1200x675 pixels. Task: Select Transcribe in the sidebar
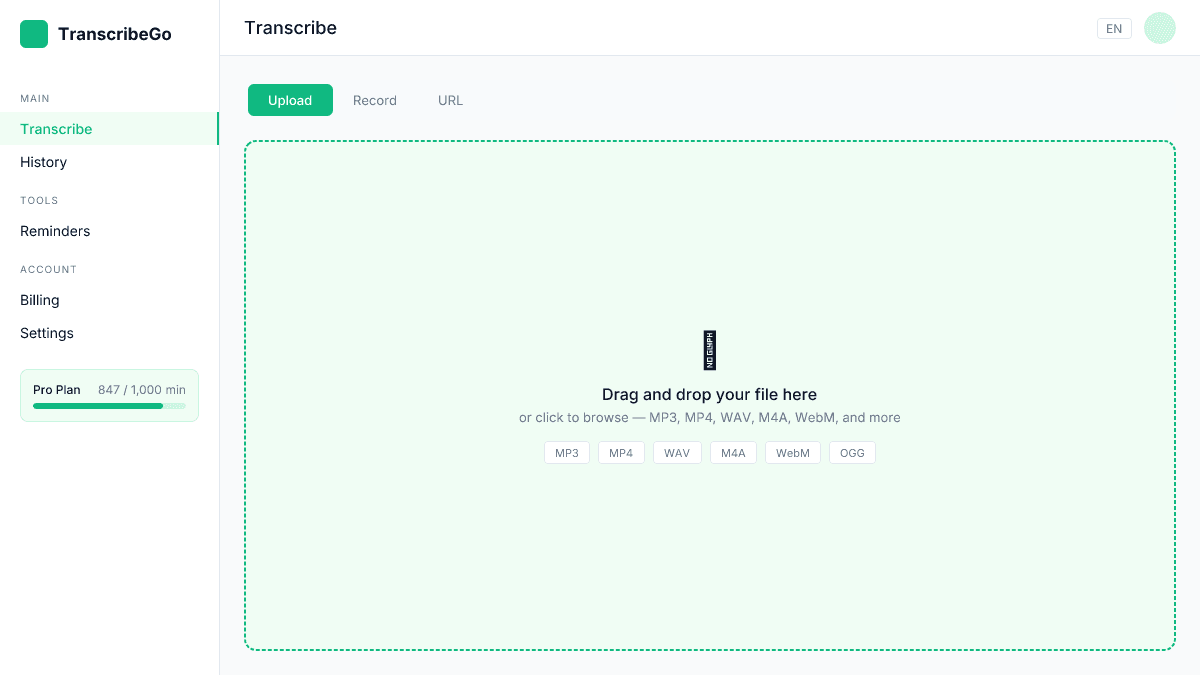56,129
